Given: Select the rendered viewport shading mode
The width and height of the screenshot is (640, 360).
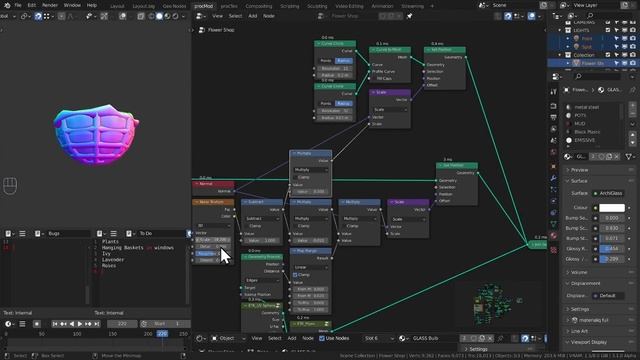Looking at the screenshot, I should tap(176, 16).
